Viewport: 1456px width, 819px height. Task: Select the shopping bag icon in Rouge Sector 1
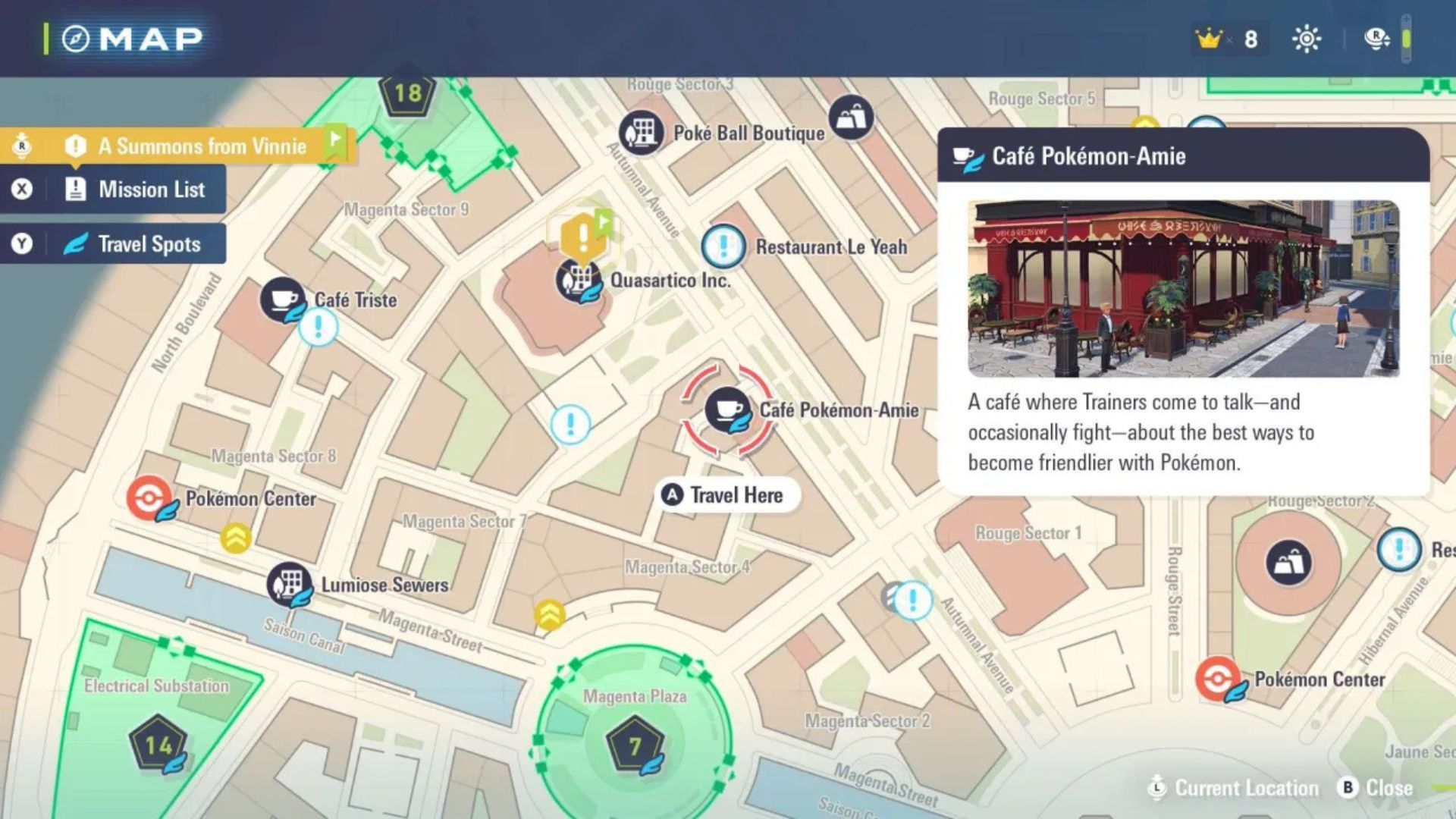[1288, 563]
